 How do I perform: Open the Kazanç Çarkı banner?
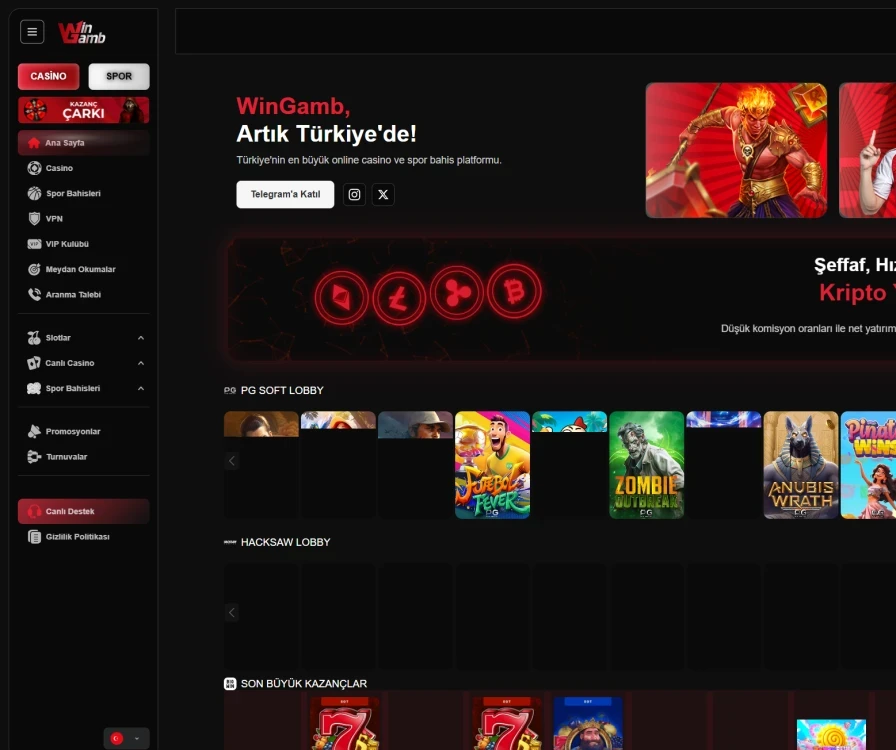(83, 110)
